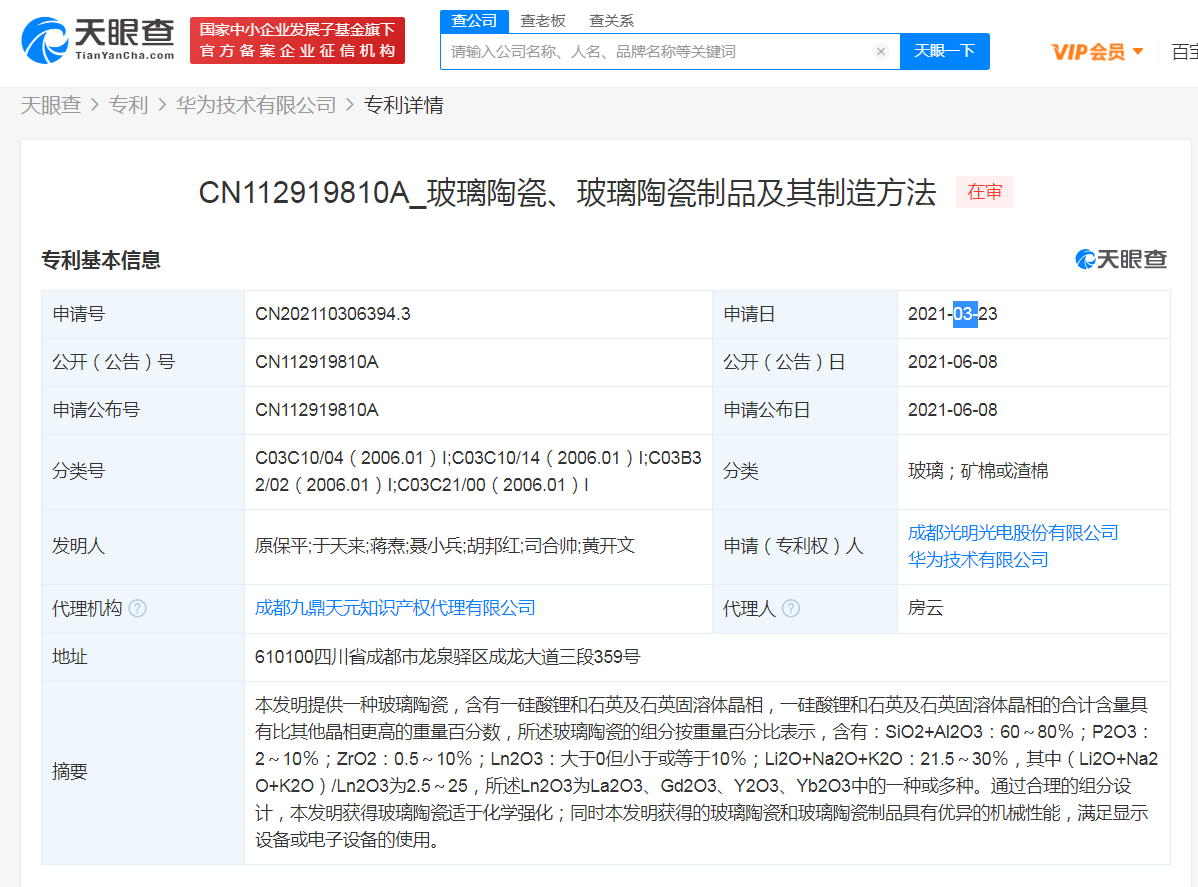The image size is (1198, 887).
Task: Click the 天眼一下 search button
Action: (944, 51)
